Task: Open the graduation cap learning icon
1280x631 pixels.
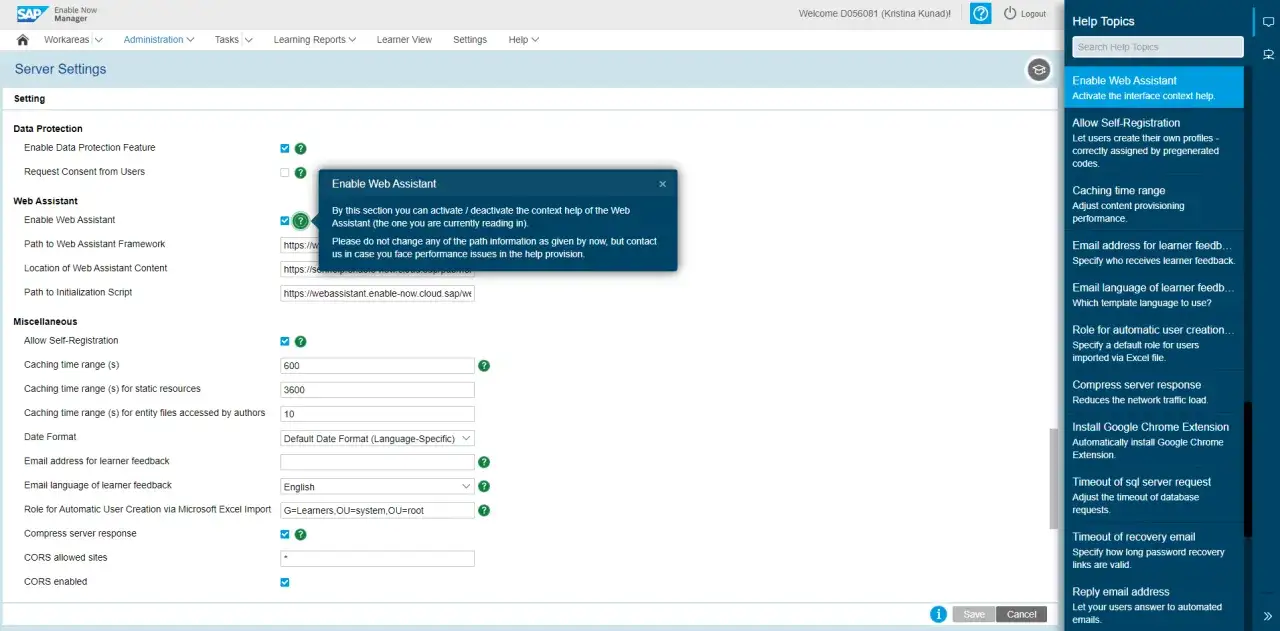Action: pyautogui.click(x=1038, y=69)
